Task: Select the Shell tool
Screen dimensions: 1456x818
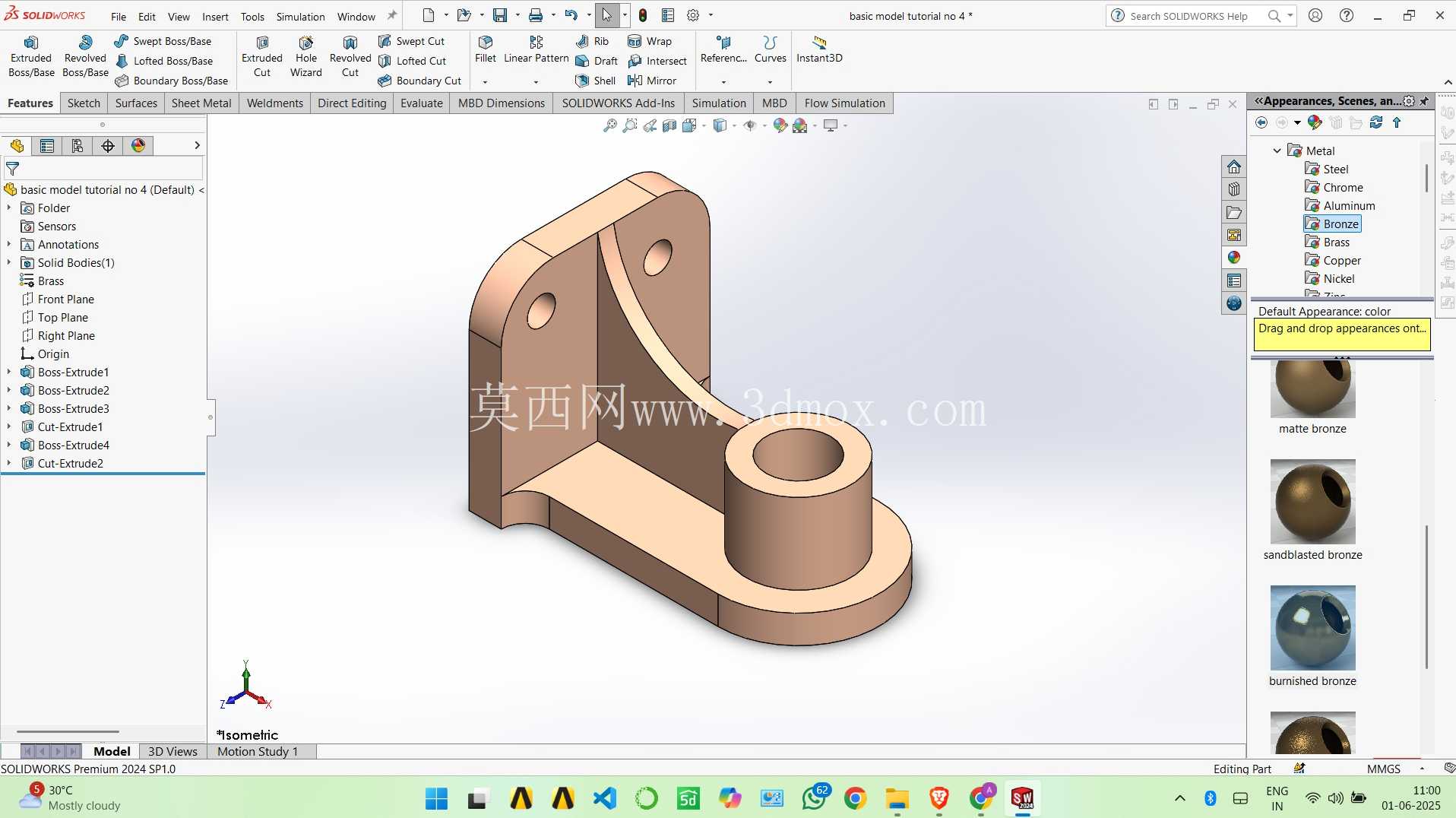Action: tap(596, 81)
